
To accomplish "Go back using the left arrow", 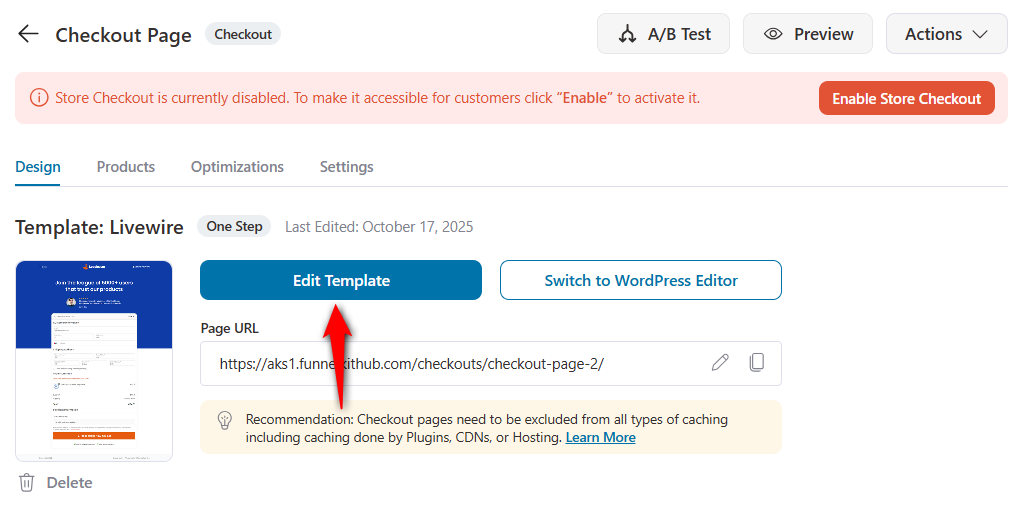I will (x=28, y=34).
